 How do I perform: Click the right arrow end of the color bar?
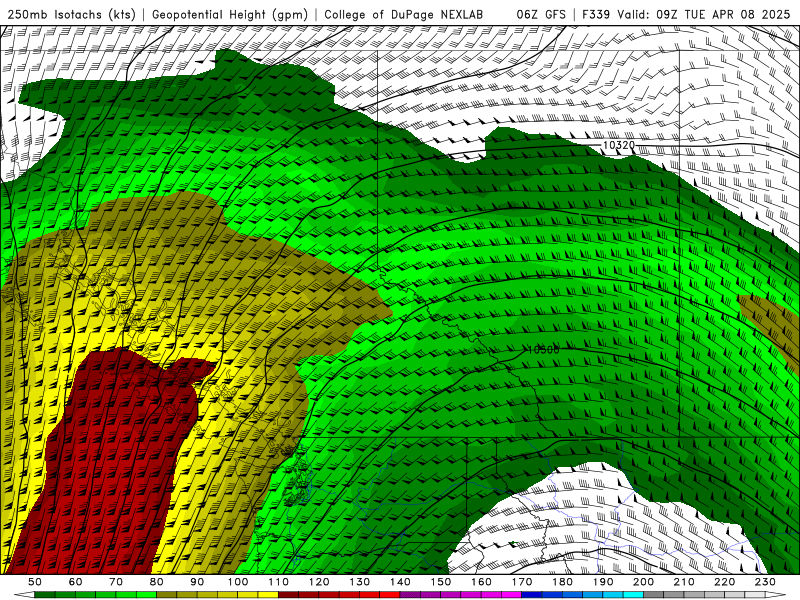coord(776,595)
